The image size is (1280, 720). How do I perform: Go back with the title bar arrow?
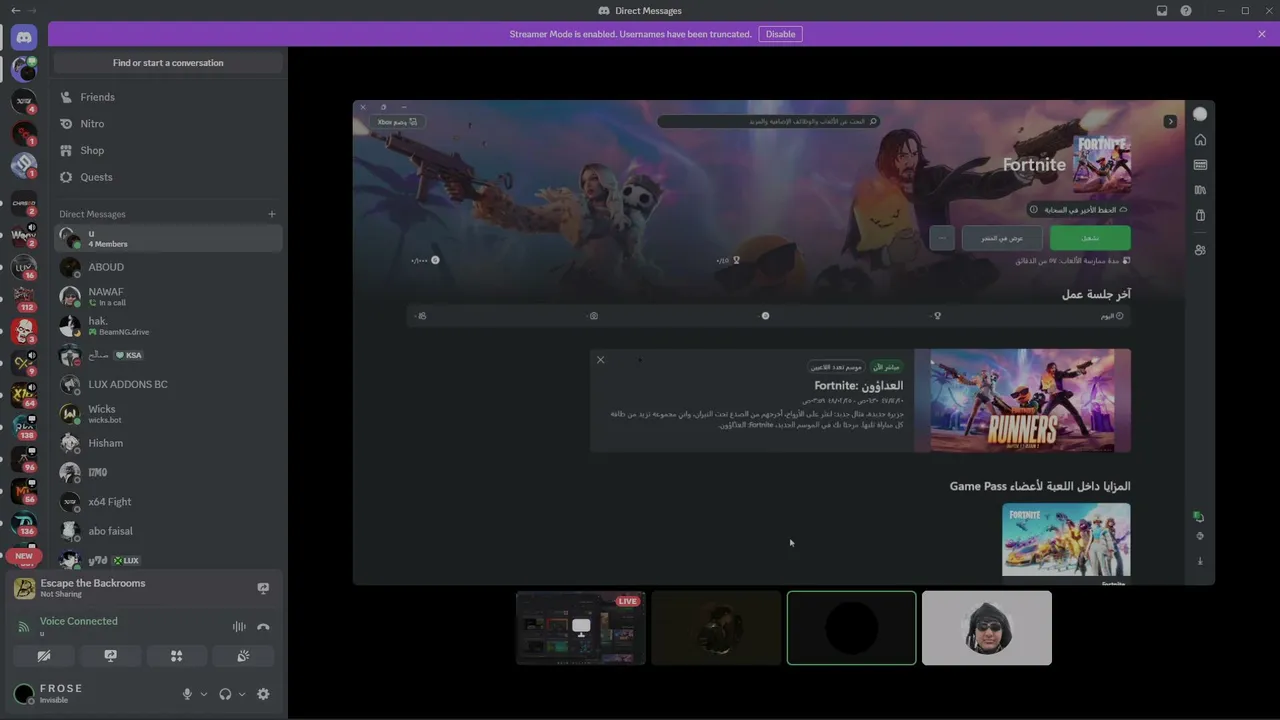click(15, 11)
